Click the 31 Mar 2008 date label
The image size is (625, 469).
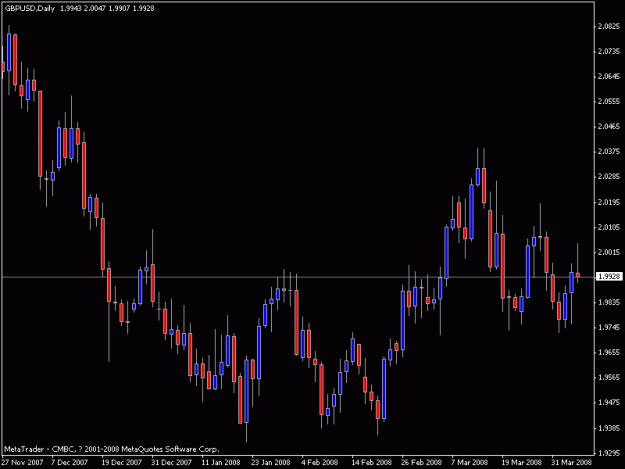571,462
